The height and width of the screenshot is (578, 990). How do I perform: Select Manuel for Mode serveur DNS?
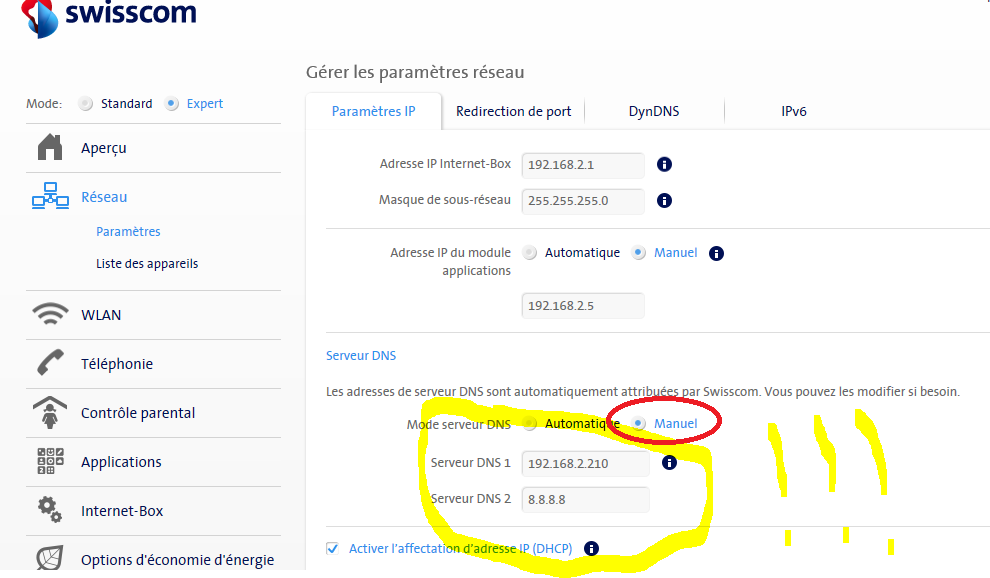639,424
